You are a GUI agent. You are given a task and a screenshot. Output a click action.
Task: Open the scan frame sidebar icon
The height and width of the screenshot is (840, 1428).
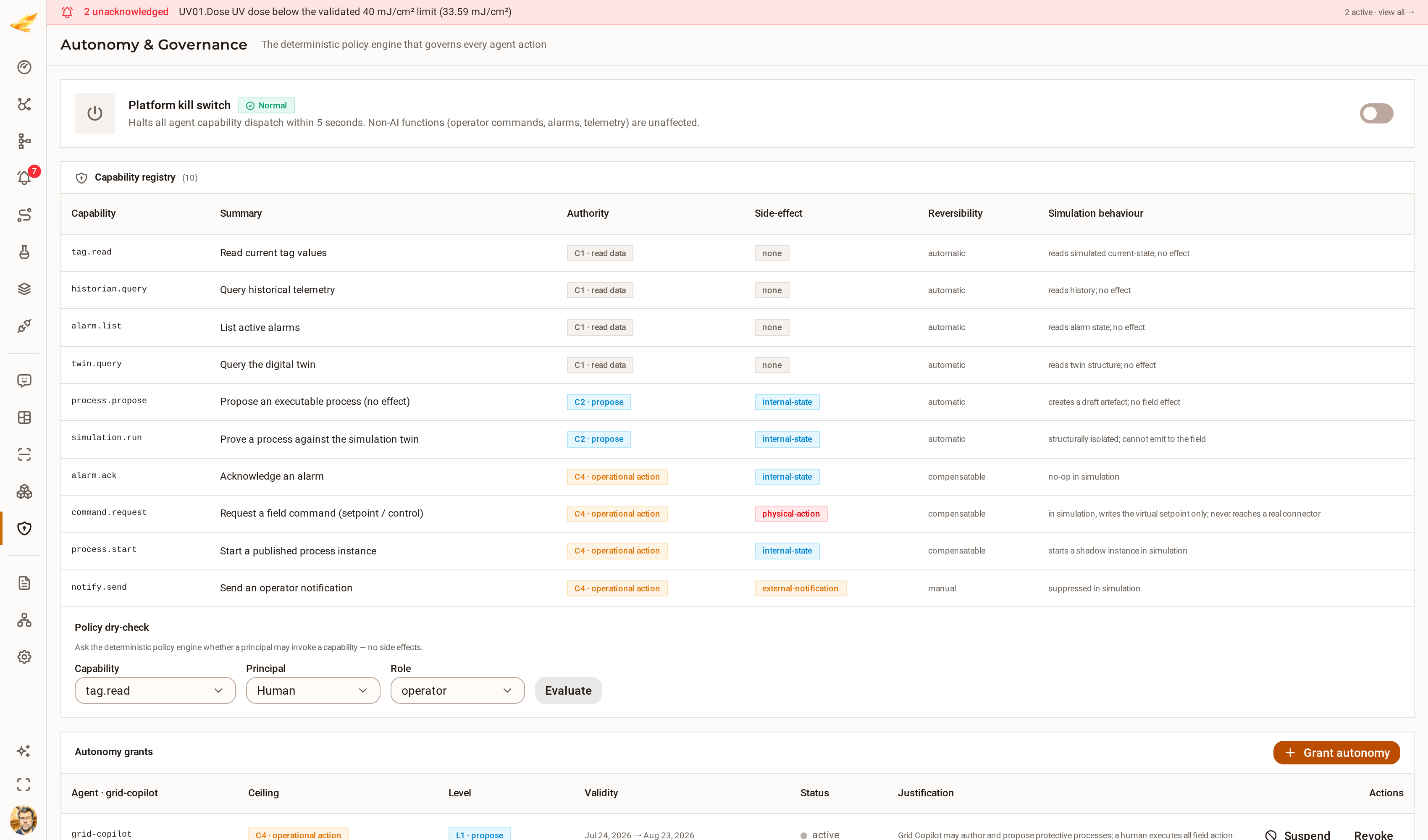[24, 454]
